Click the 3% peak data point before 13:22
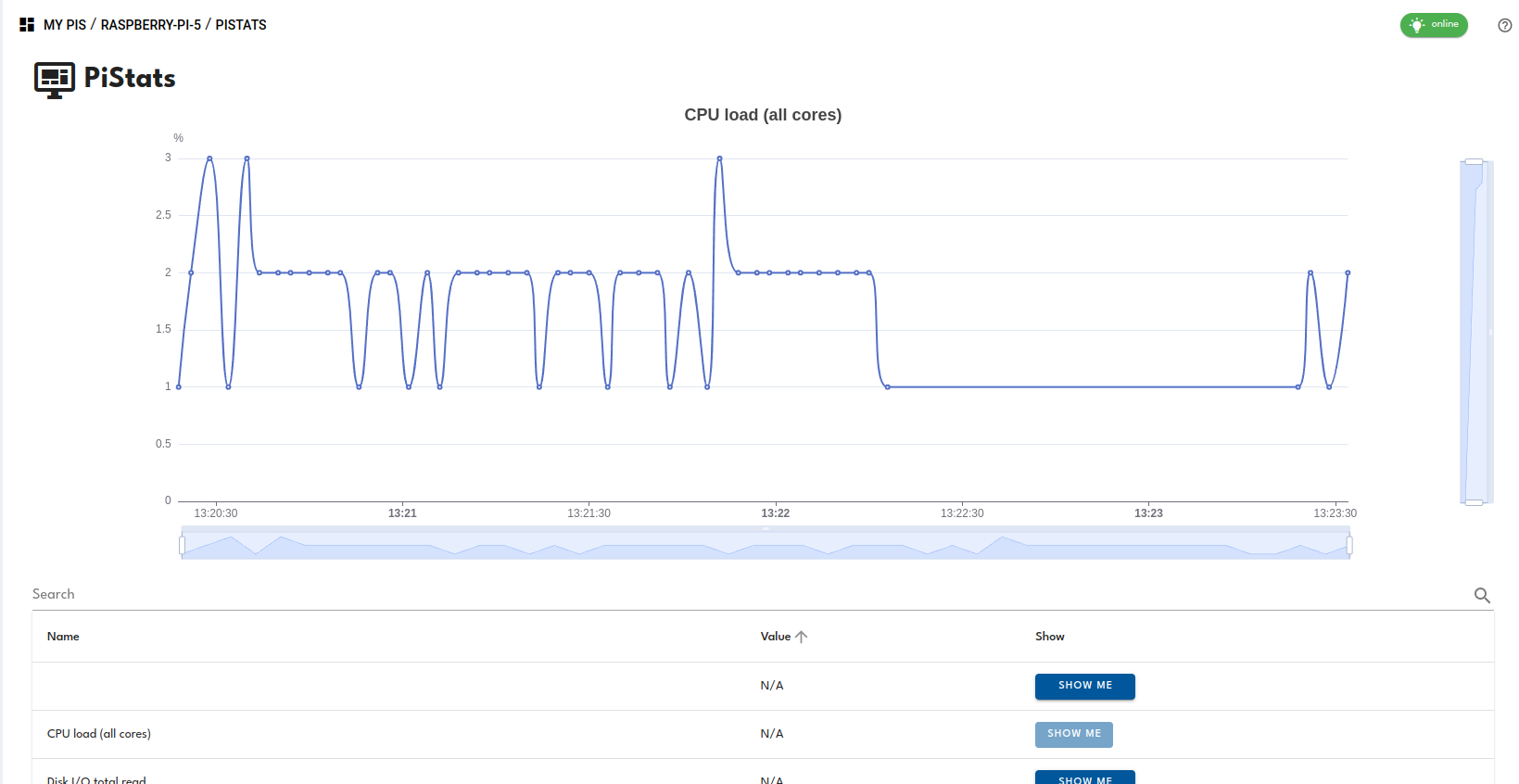 click(x=719, y=158)
